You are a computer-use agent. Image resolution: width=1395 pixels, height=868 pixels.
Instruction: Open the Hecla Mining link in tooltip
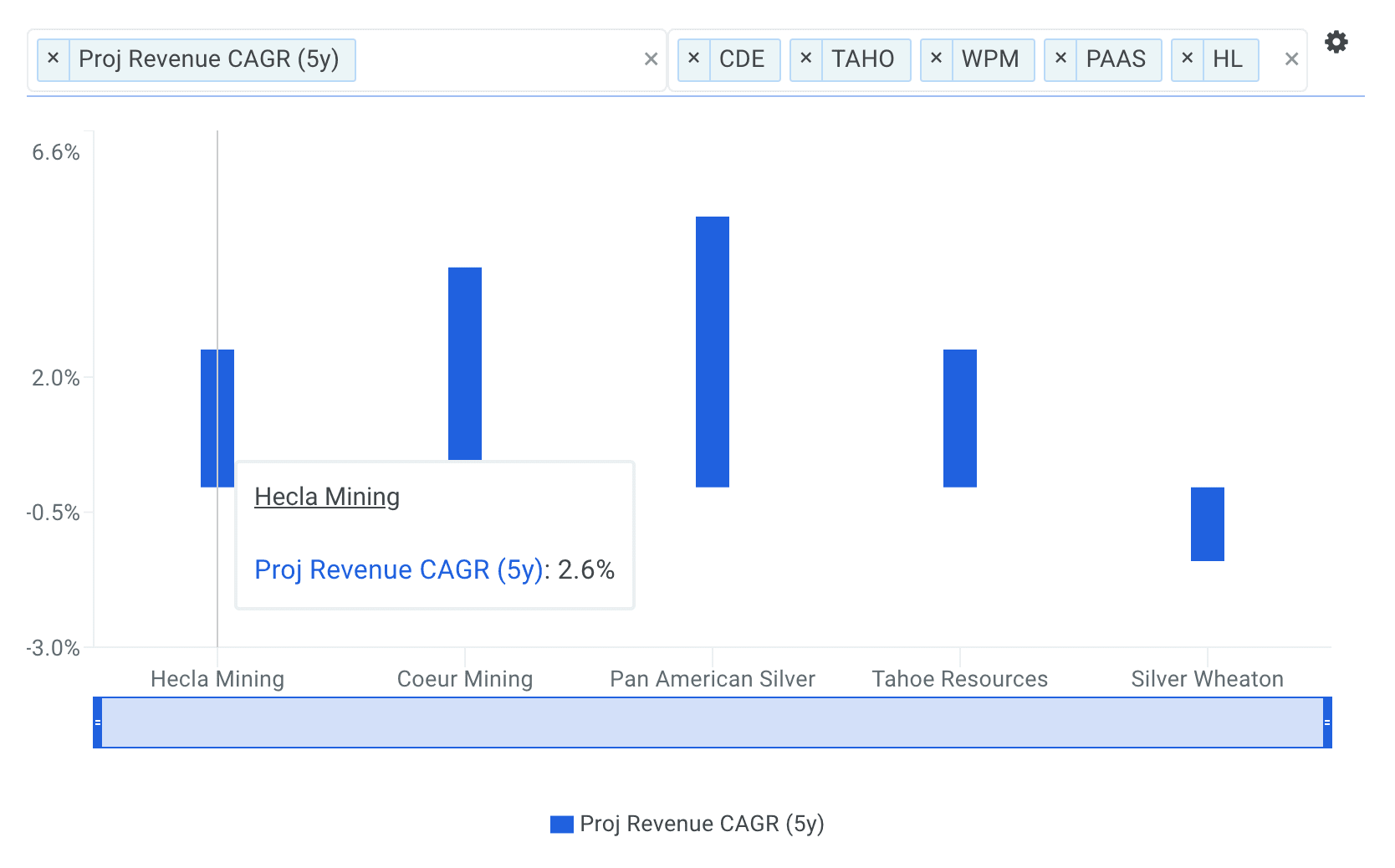tap(327, 497)
